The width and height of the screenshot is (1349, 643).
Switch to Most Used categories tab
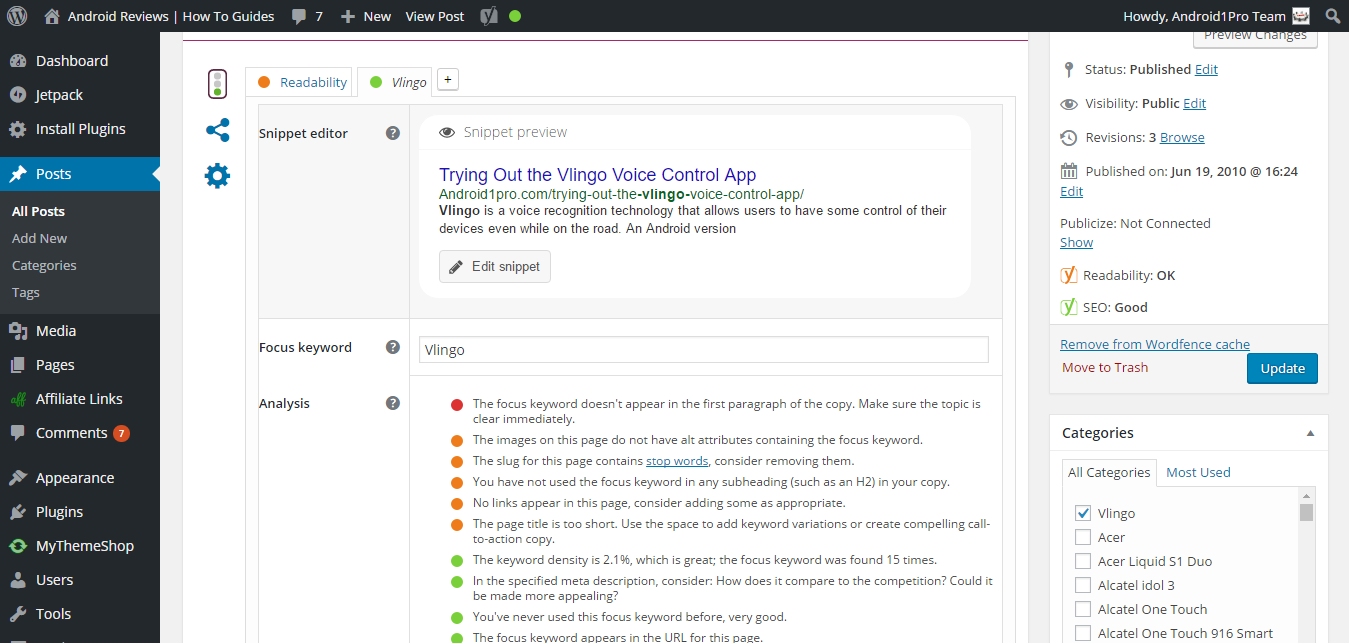click(x=1198, y=472)
